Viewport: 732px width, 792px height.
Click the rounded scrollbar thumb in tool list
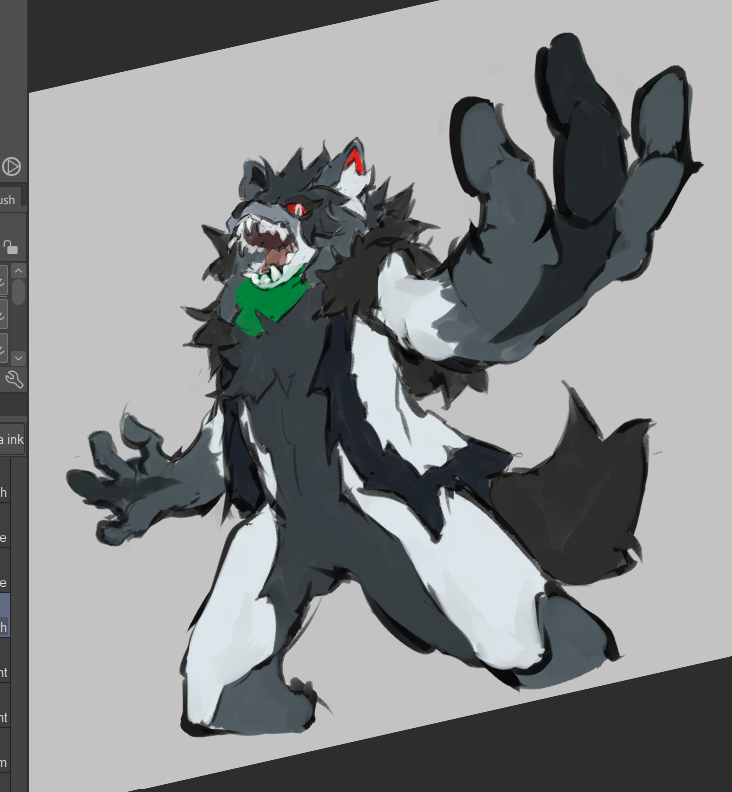pyautogui.click(x=19, y=291)
